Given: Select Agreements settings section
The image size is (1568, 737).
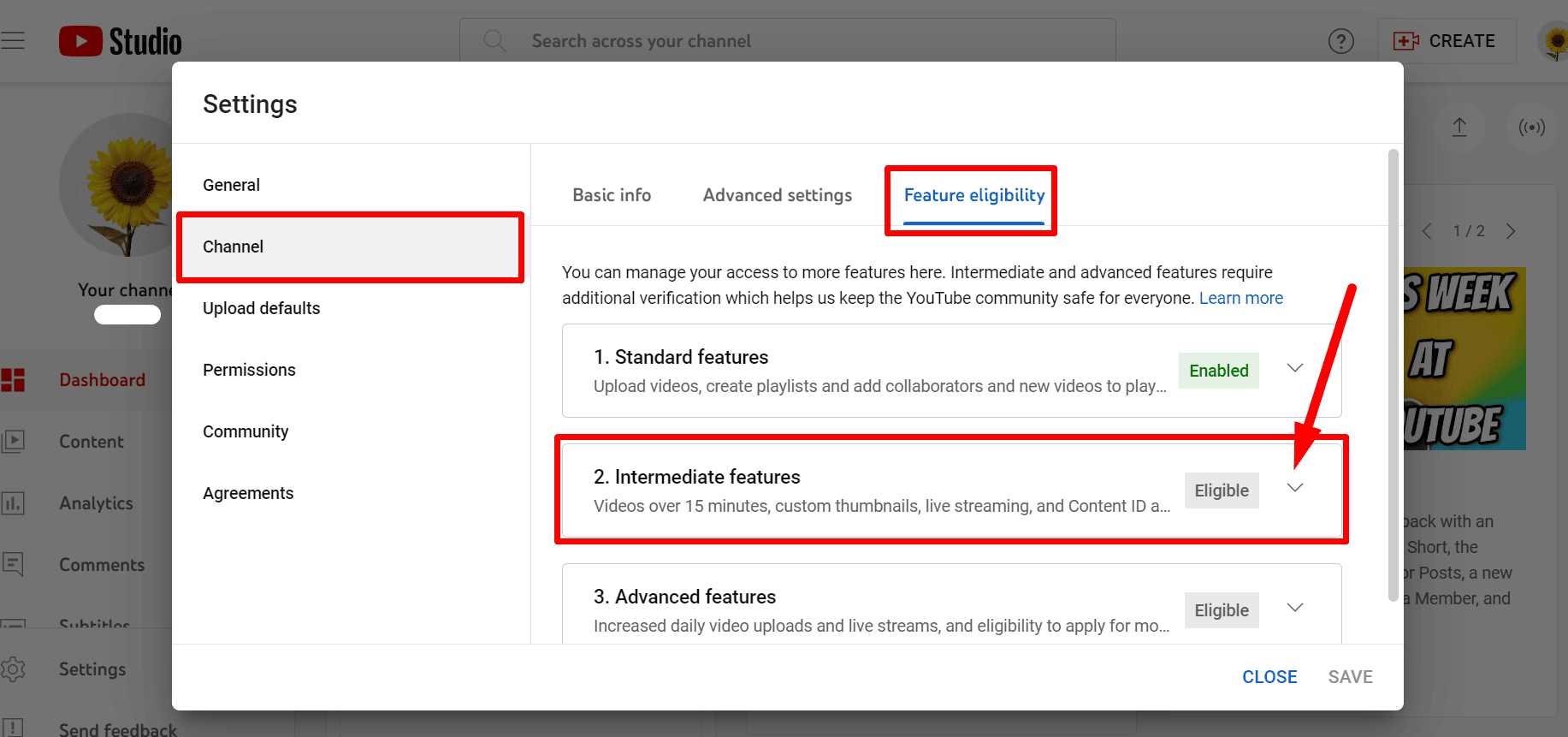Looking at the screenshot, I should [x=351, y=493].
